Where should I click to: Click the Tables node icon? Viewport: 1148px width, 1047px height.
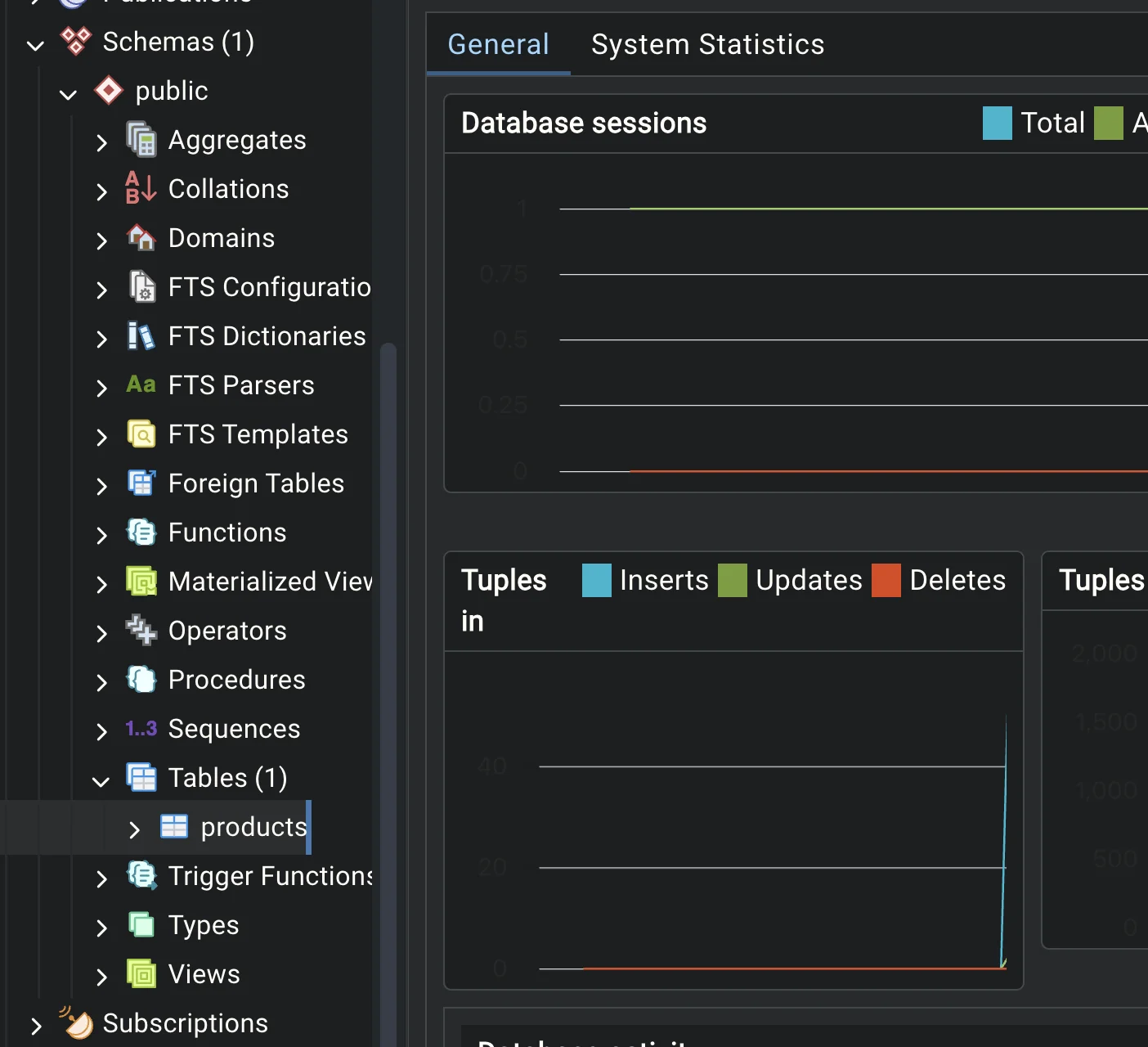tap(141, 777)
